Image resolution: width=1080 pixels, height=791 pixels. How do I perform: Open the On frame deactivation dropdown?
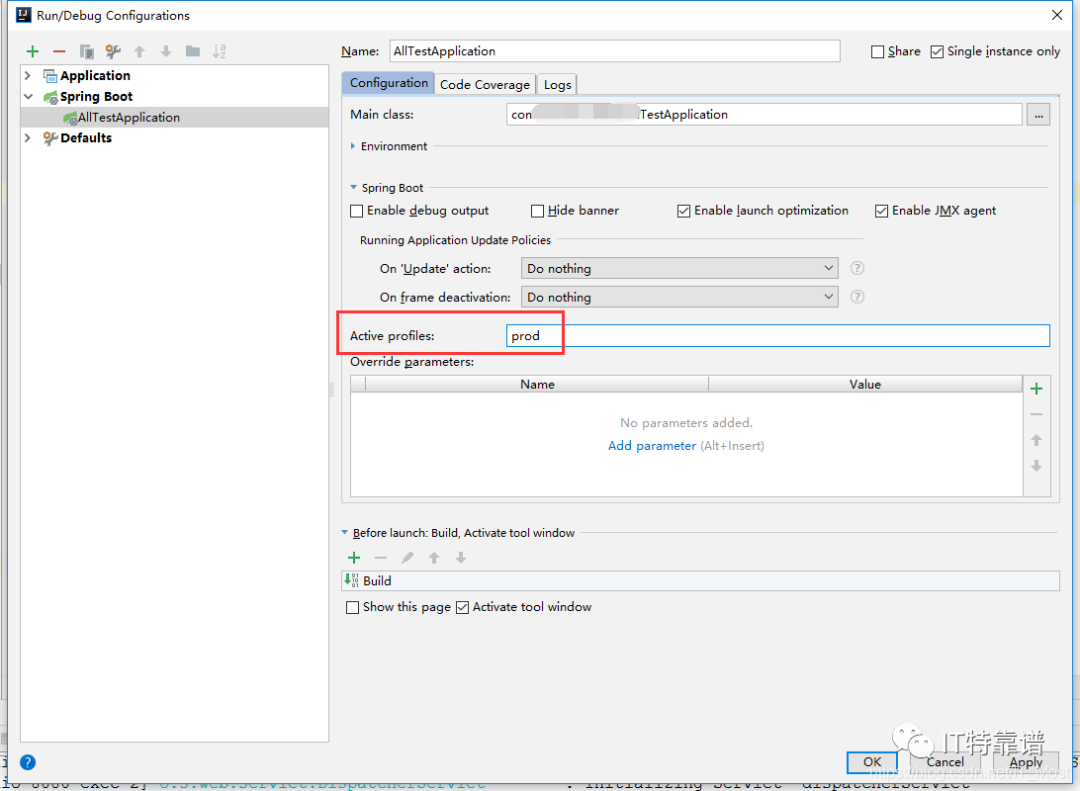[x=679, y=298]
